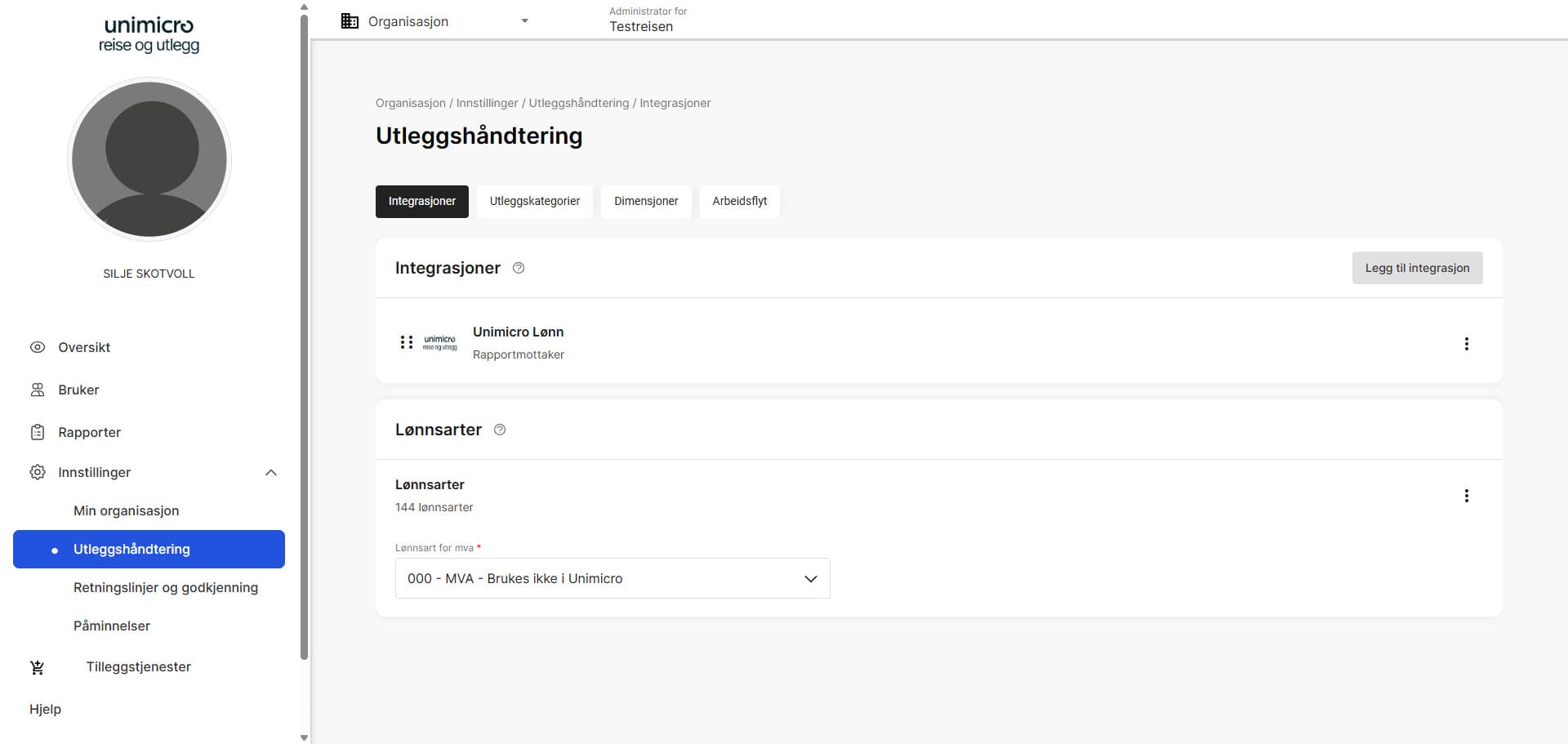
Task: Click the Oversikt eye icon in sidebar
Action: click(38, 347)
